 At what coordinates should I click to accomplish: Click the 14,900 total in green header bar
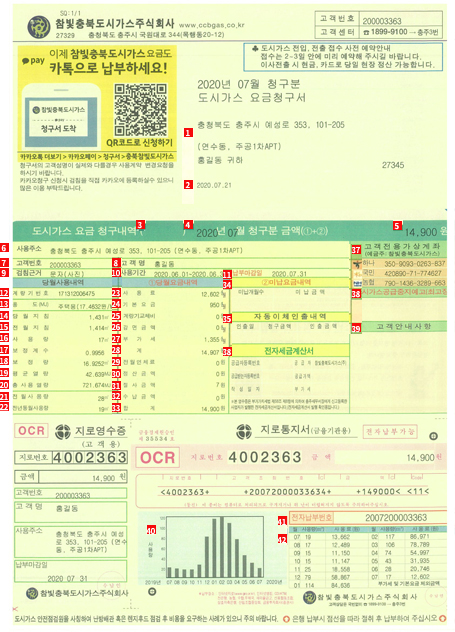click(x=421, y=232)
